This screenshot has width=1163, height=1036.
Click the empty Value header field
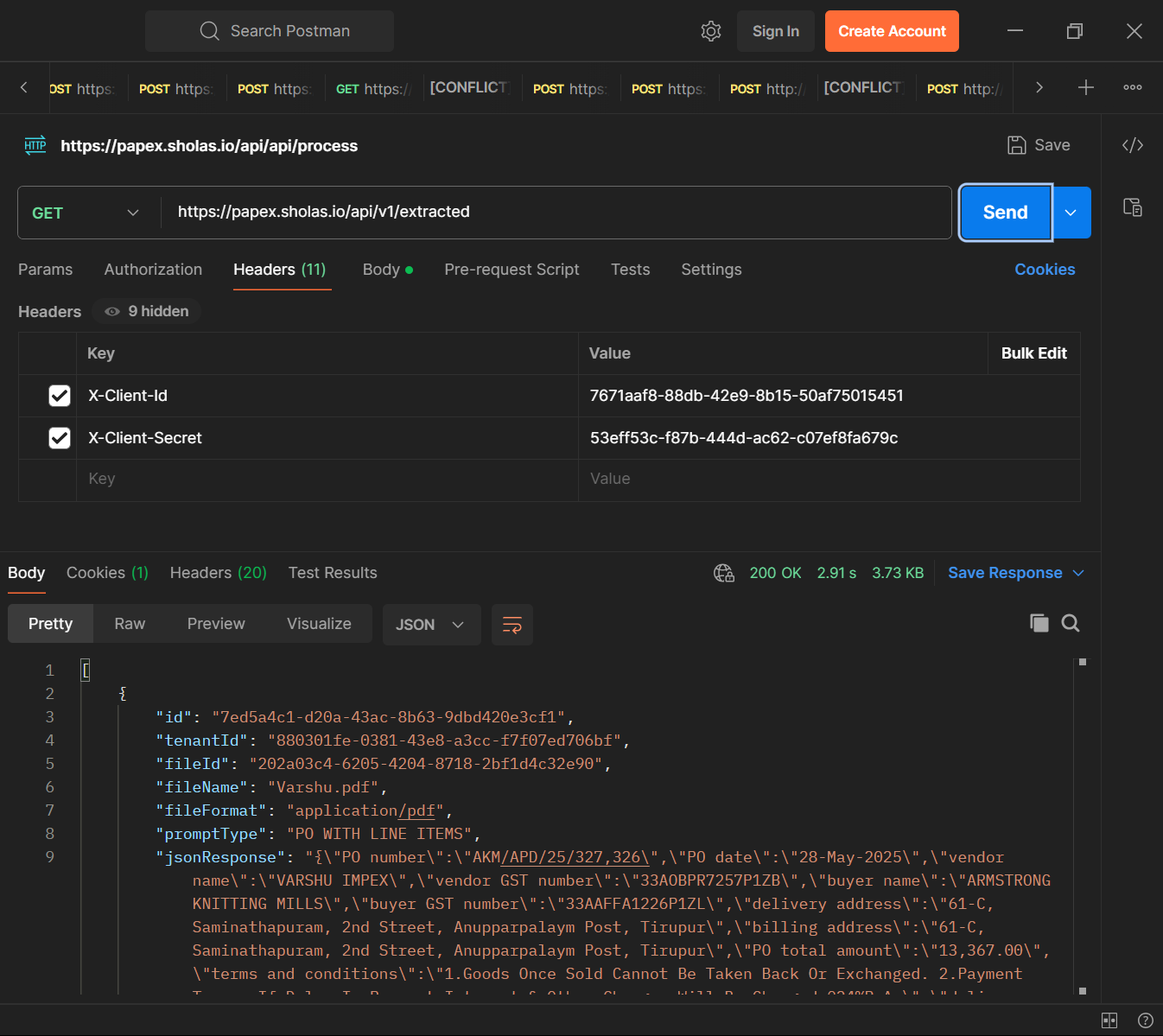tap(829, 480)
